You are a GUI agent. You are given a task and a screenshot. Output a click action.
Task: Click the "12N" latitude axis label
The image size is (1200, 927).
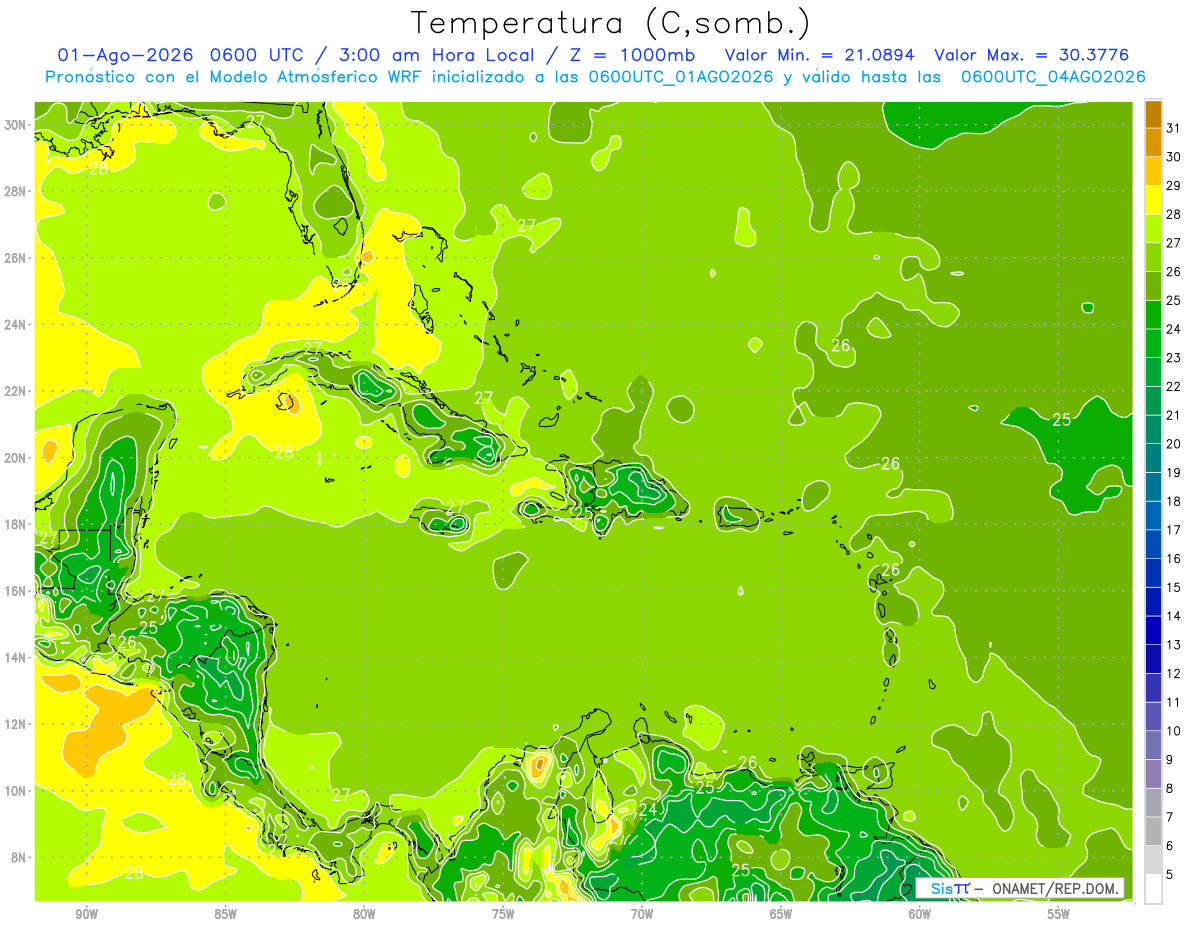(16, 724)
